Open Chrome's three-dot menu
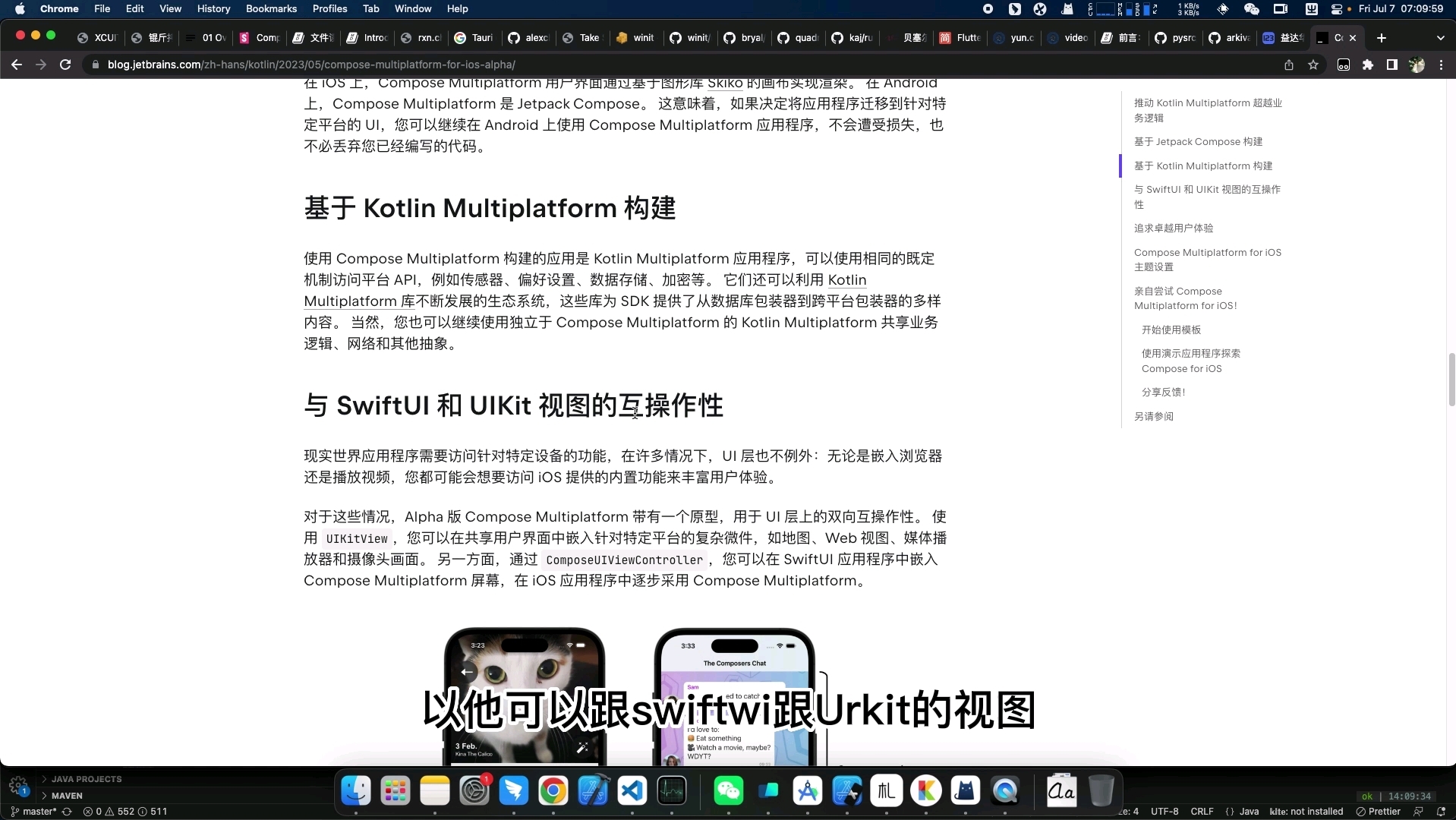This screenshot has width=1456, height=820. (1441, 65)
